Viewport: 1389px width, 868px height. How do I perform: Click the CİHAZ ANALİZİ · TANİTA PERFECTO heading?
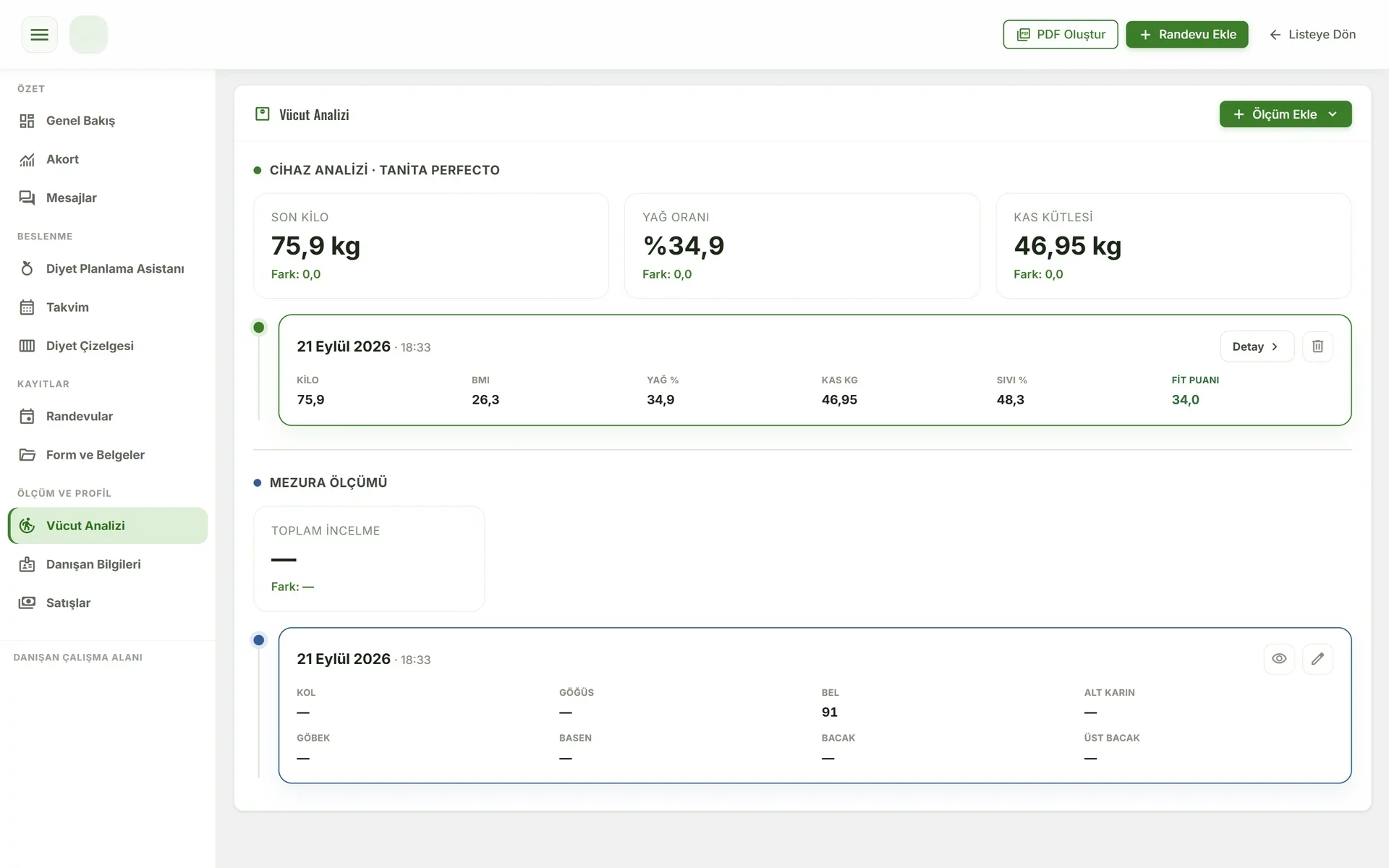pos(384,170)
